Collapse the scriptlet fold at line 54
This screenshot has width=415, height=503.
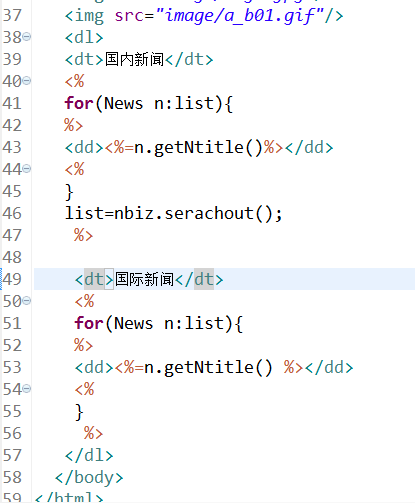[27, 388]
